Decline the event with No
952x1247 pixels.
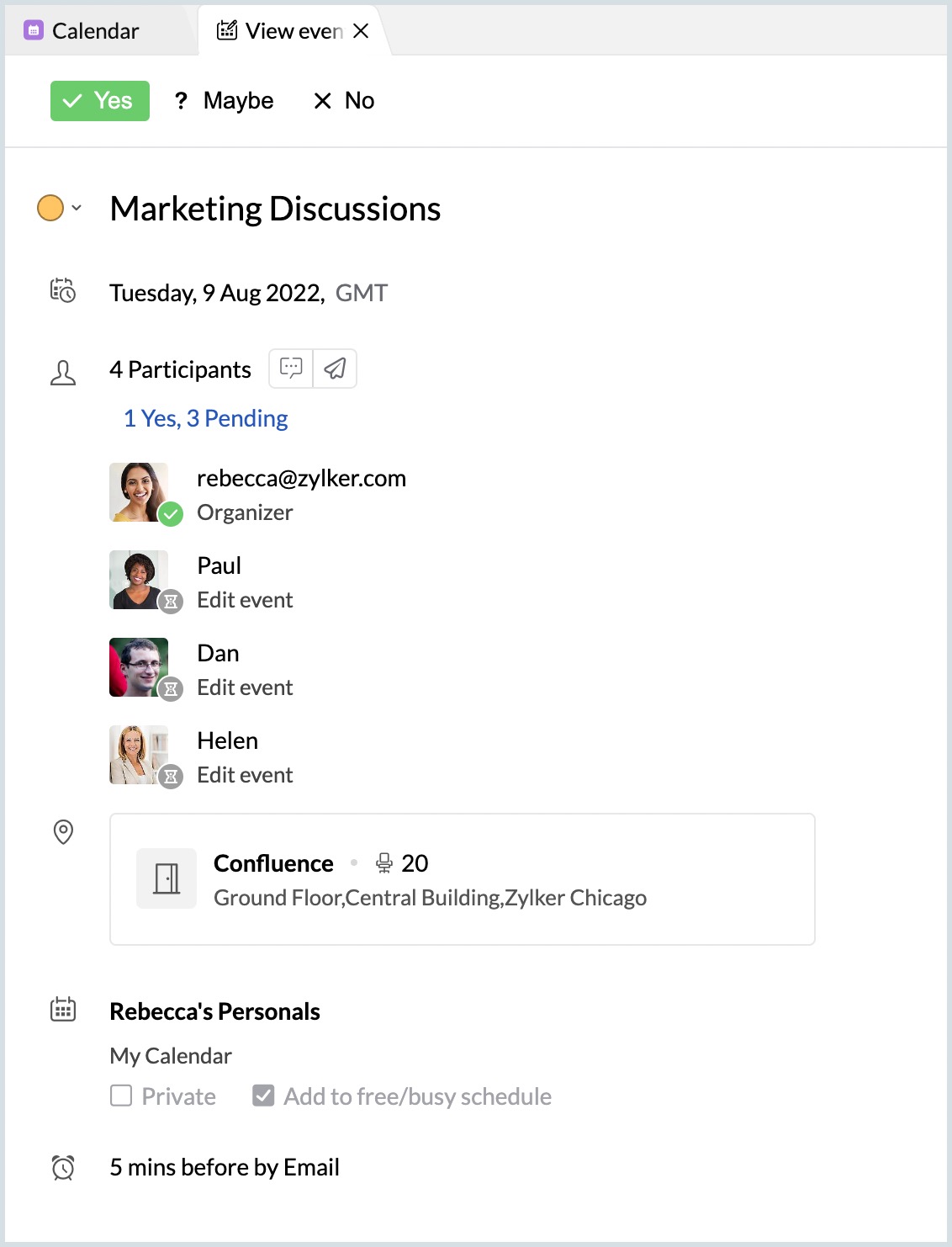(x=344, y=101)
